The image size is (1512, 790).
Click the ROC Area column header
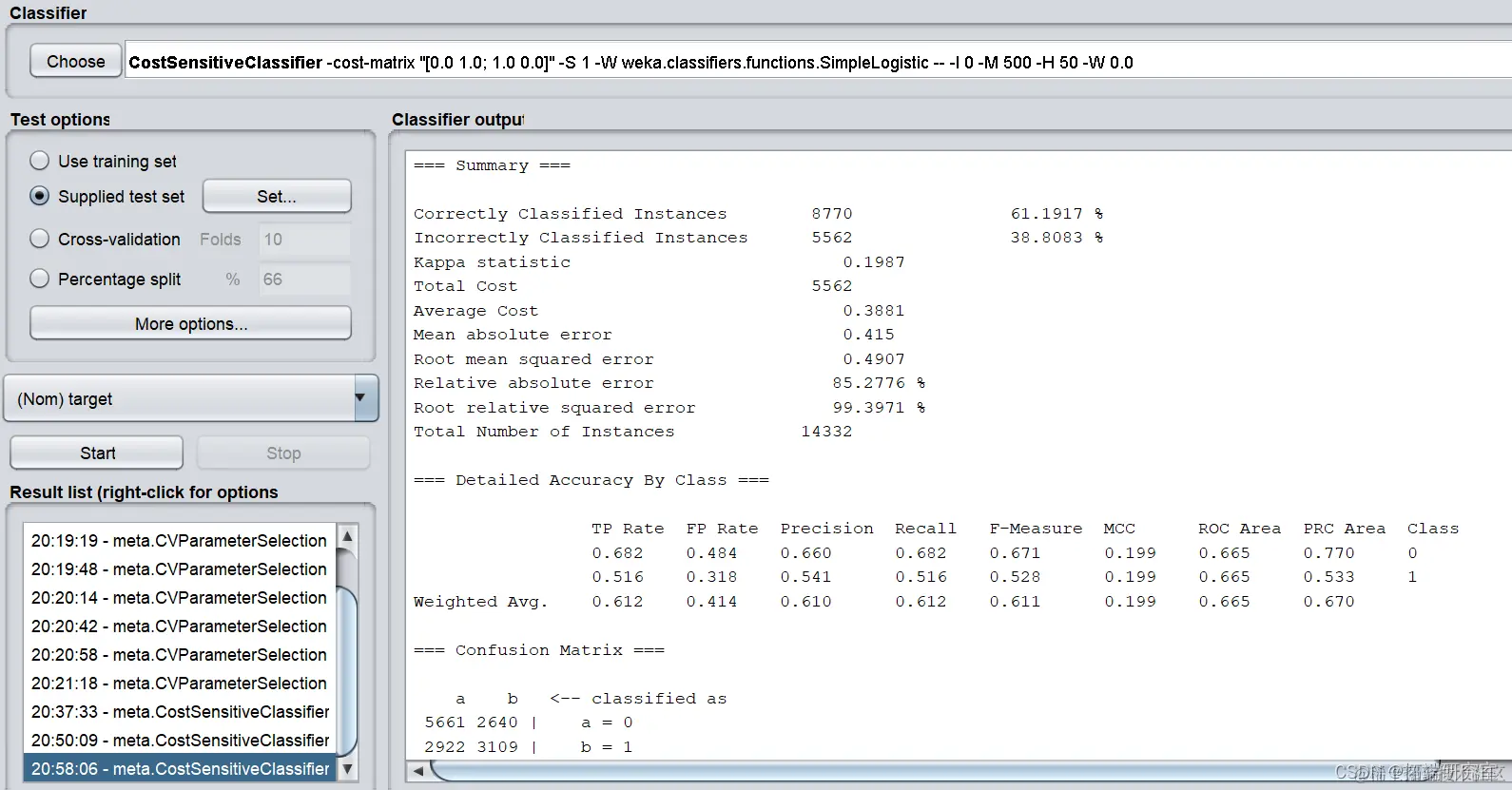(x=1239, y=529)
